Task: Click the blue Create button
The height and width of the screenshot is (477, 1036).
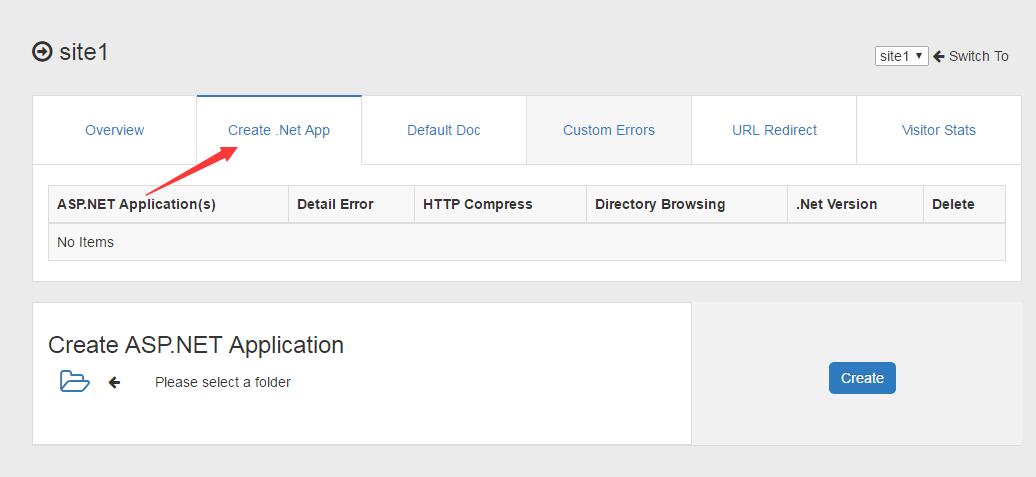Action: pyautogui.click(x=862, y=378)
